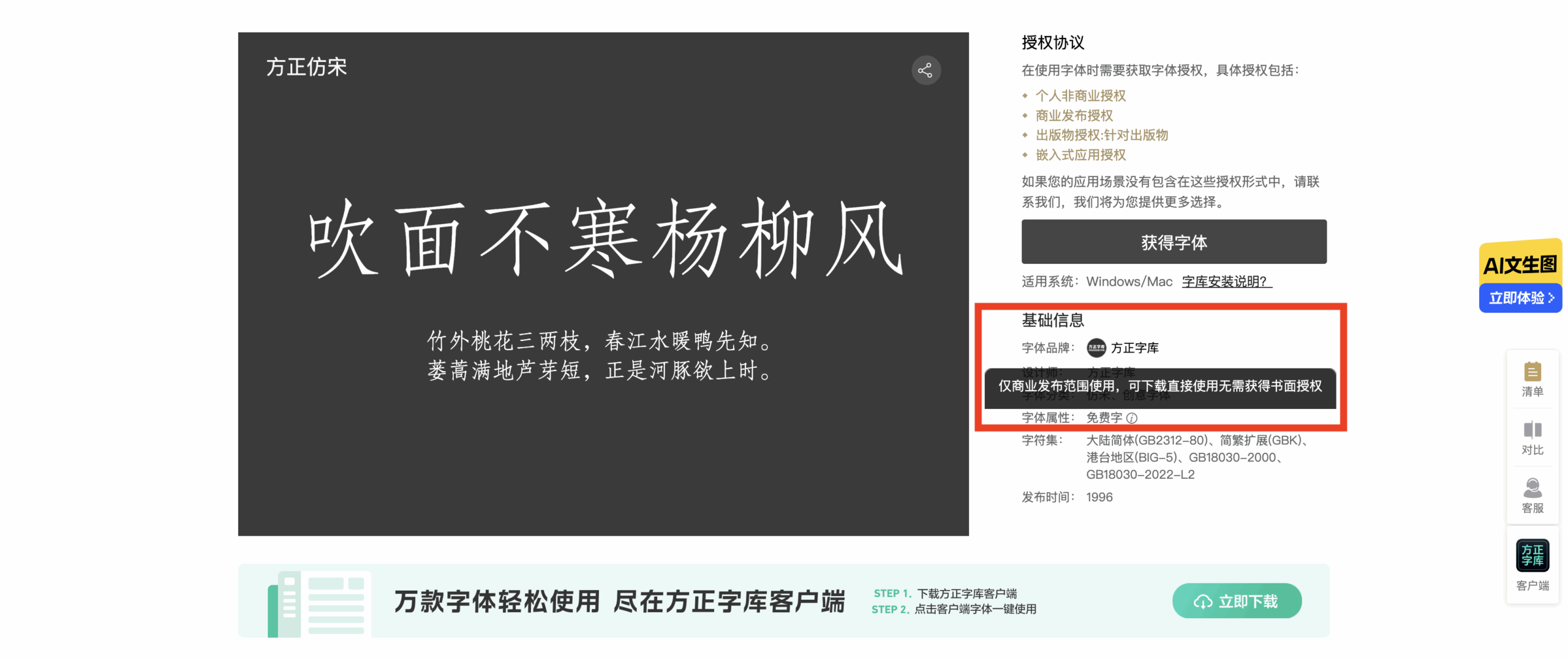Click the 方正字库 brand logo beside 字体品牌
The height and width of the screenshot is (658, 1568).
[1096, 348]
